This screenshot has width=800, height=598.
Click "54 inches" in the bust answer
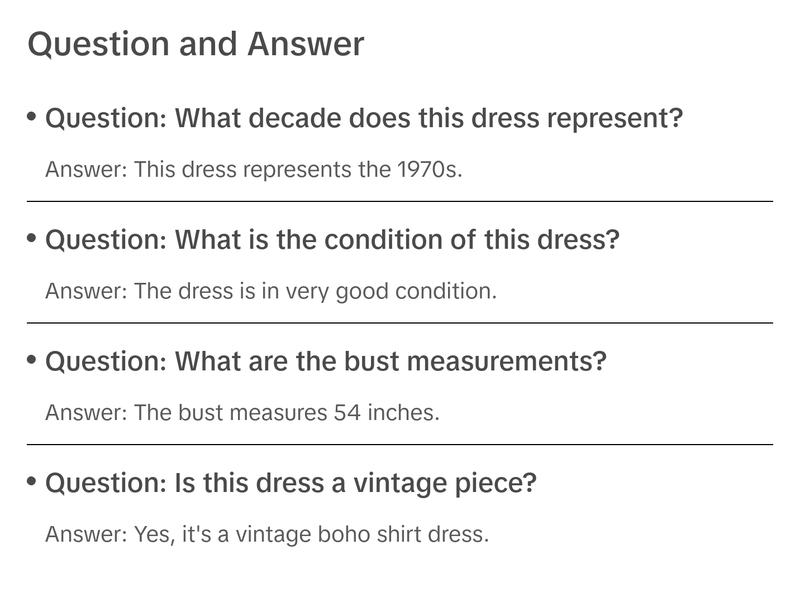pyautogui.click(x=386, y=412)
